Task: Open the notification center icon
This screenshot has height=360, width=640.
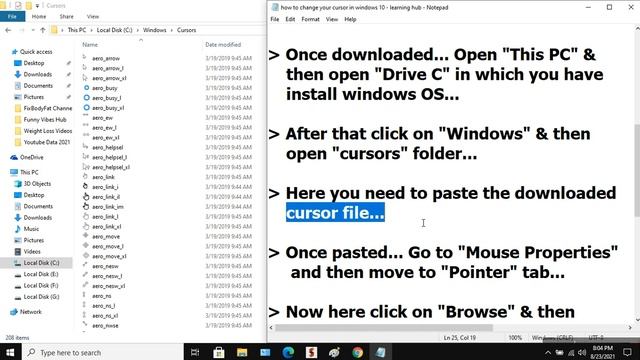Action: [628, 352]
